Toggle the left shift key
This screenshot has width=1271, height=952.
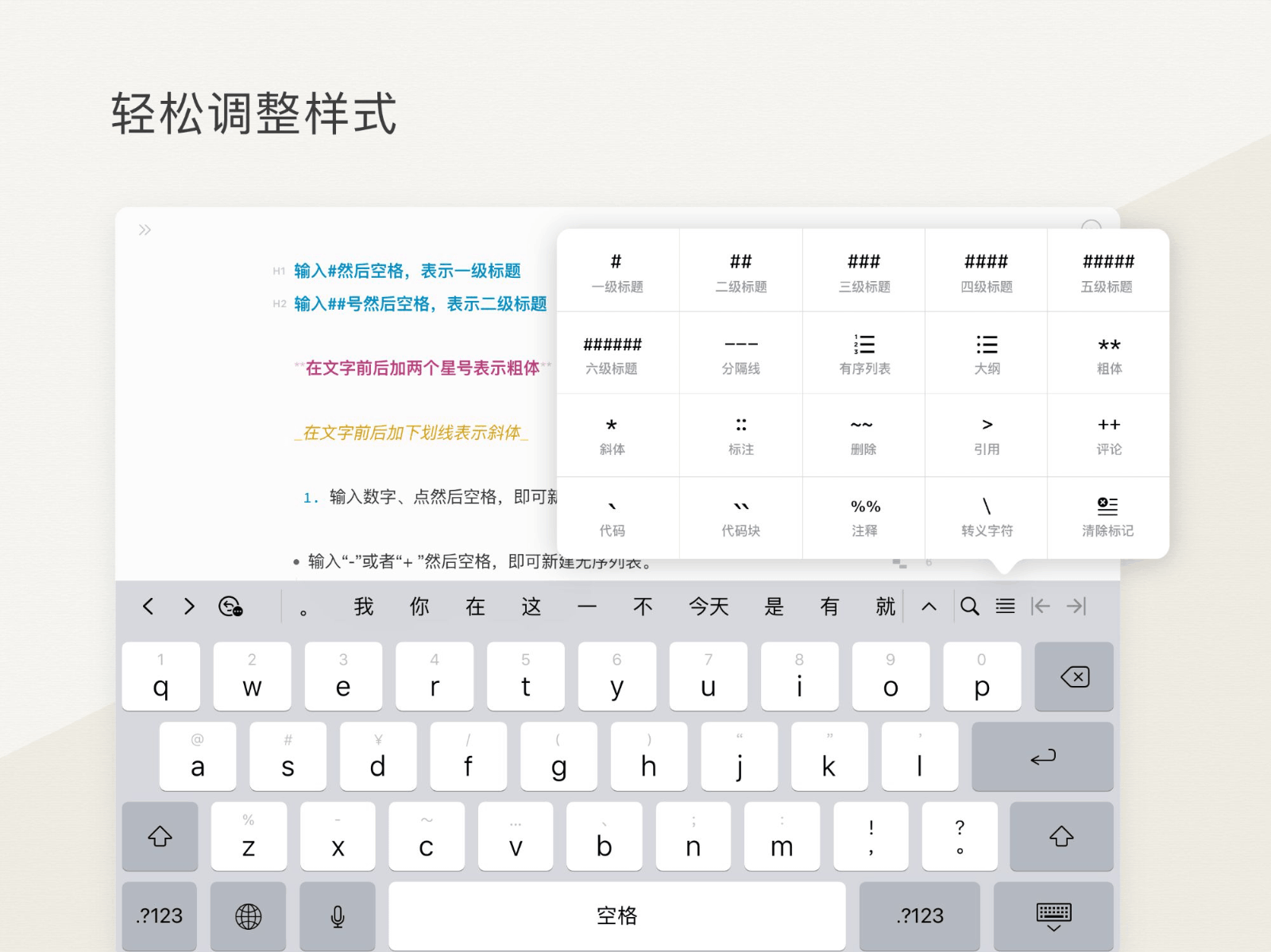pyautogui.click(x=160, y=836)
